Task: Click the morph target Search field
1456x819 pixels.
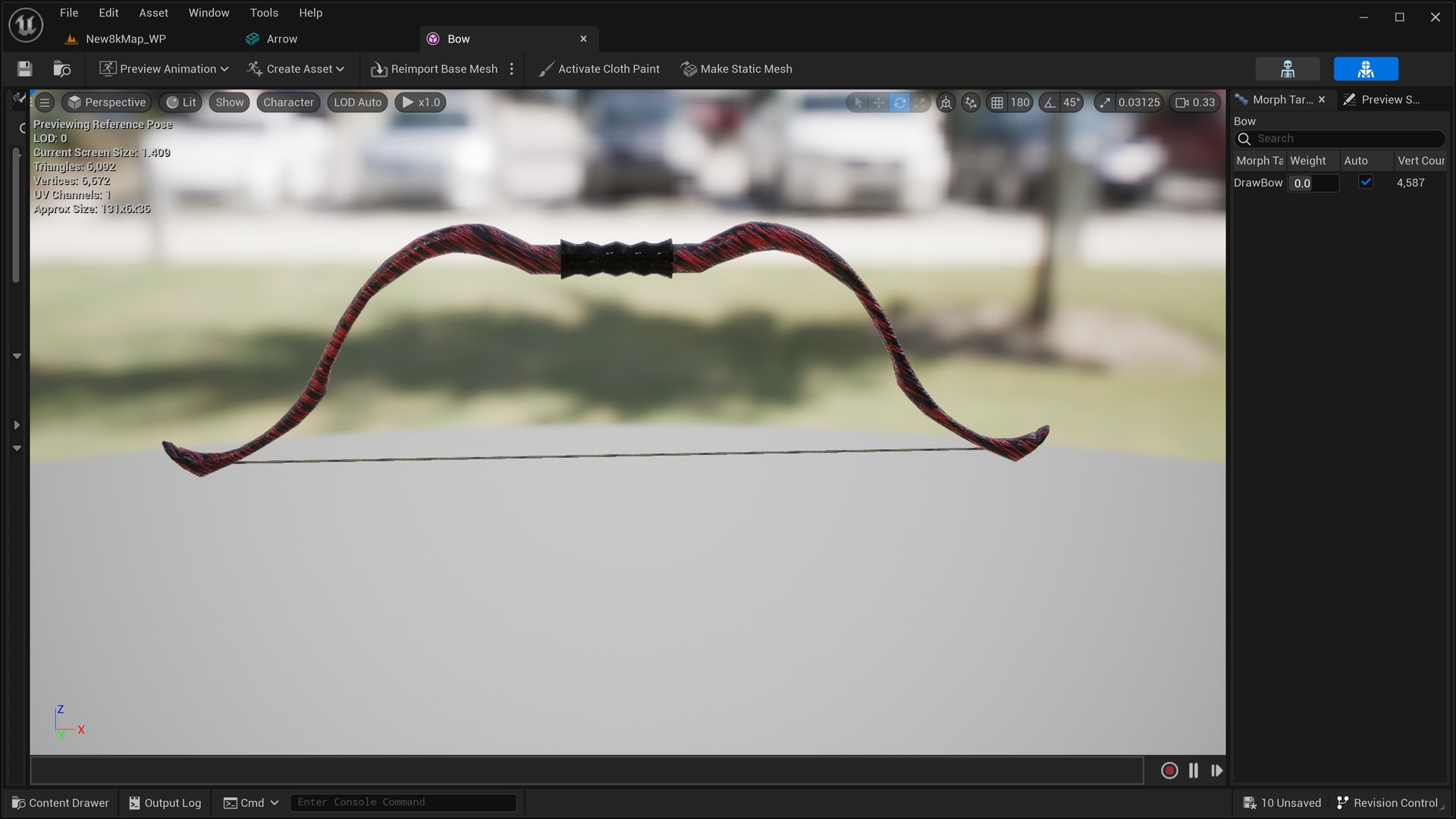Action: point(1339,139)
